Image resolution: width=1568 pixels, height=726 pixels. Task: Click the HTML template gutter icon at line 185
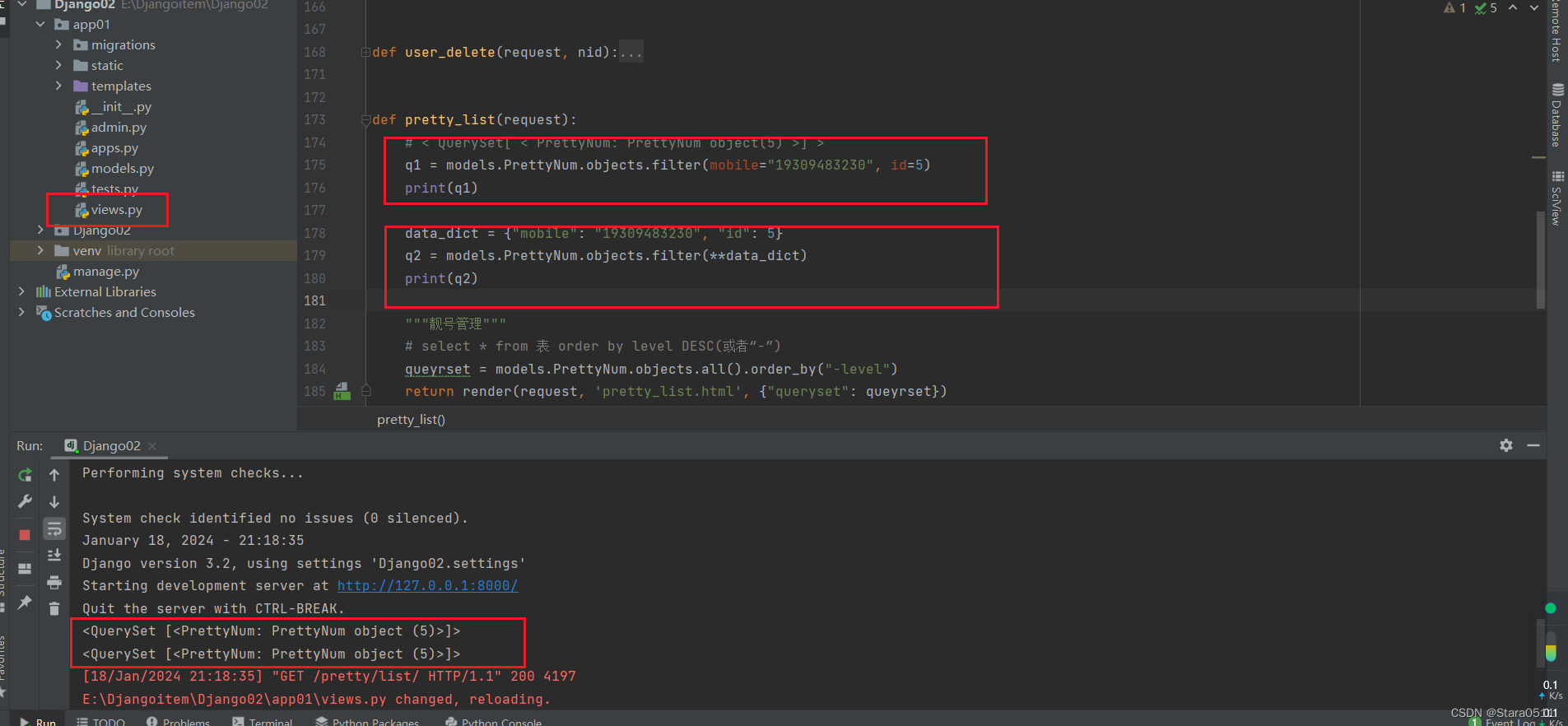[342, 391]
